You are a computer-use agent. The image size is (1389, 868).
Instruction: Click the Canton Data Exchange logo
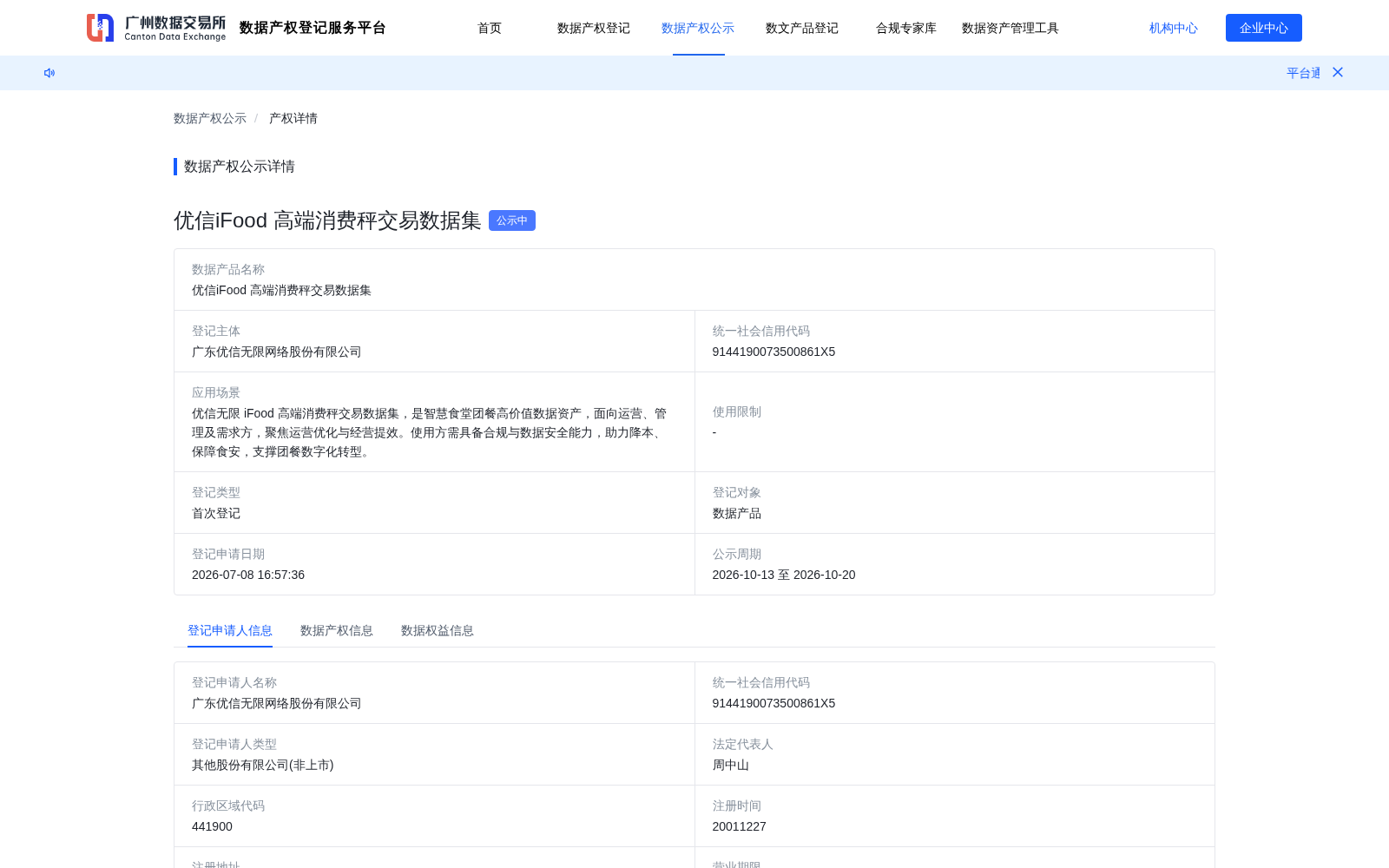coord(156,28)
